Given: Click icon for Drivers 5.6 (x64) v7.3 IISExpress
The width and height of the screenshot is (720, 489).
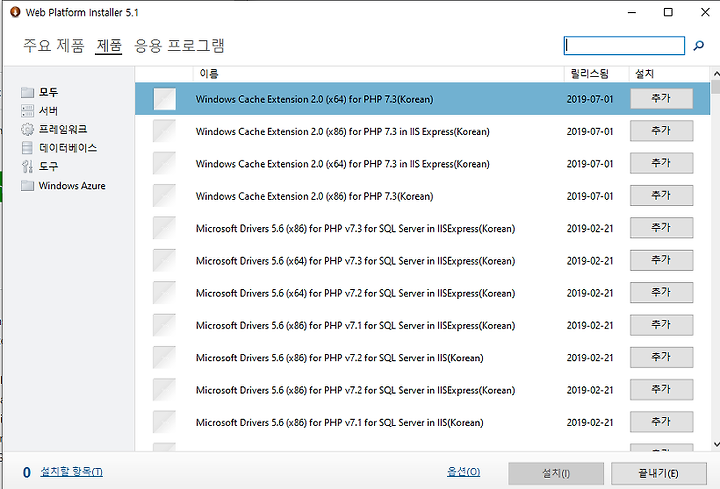Looking at the screenshot, I should click(x=164, y=261).
